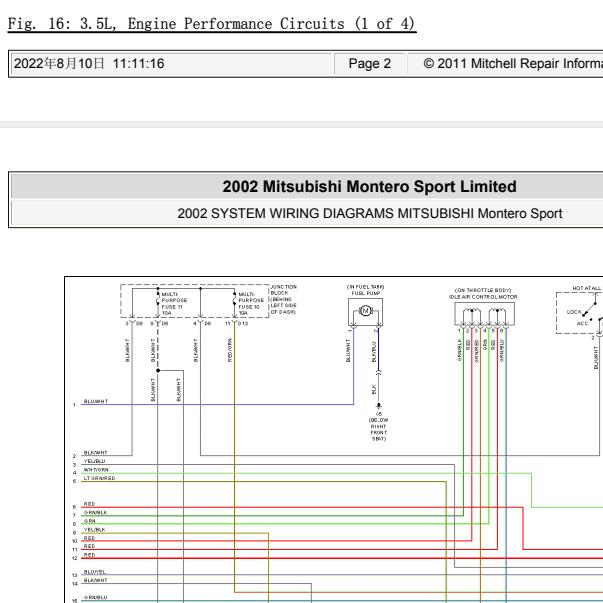The width and height of the screenshot is (603, 603).
Task: Click the "RED" label on row 10
Action: [x=89, y=538]
